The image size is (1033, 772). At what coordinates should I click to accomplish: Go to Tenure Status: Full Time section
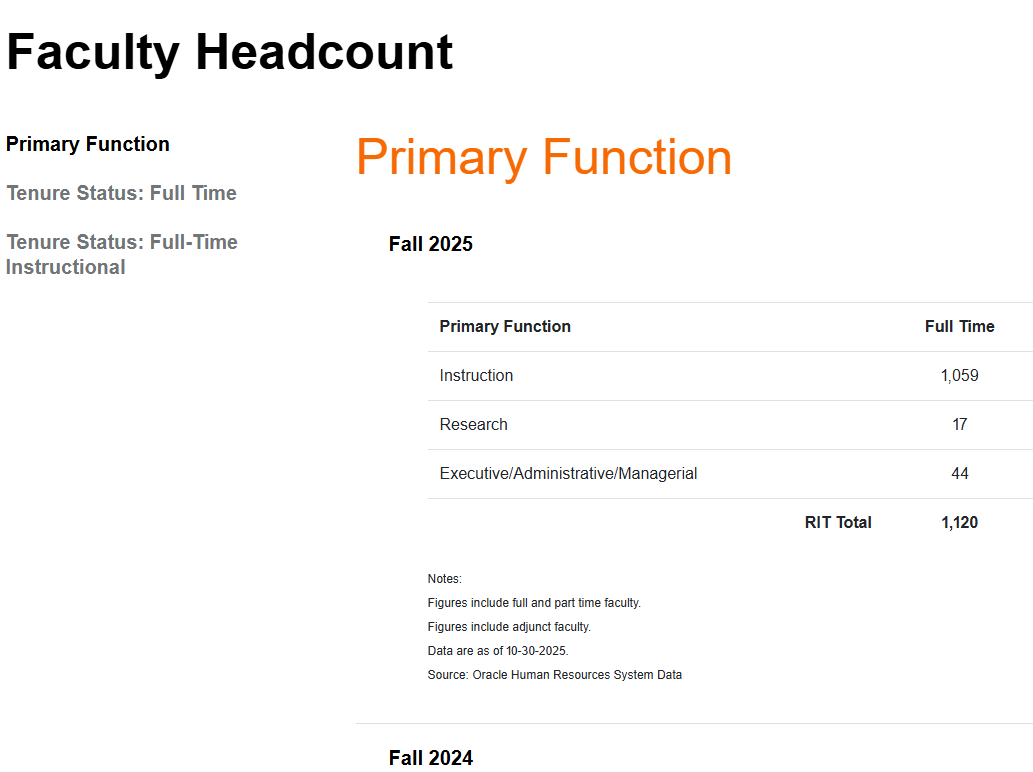(x=121, y=193)
